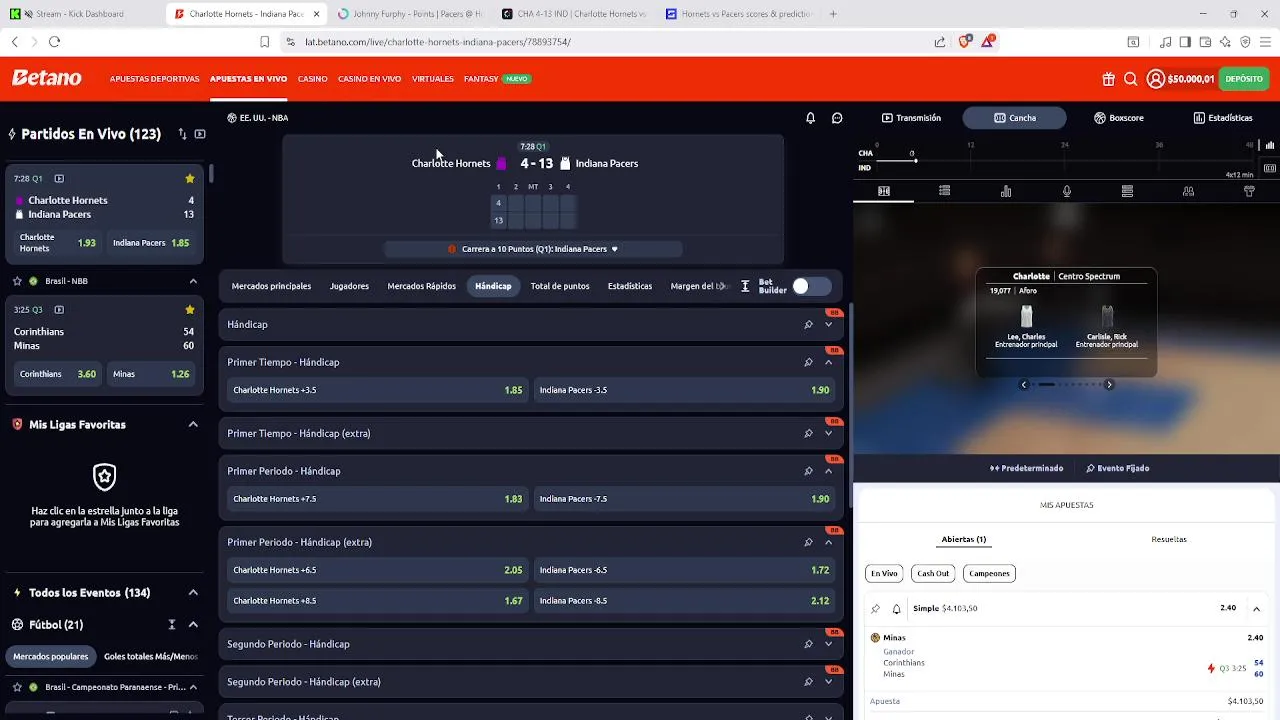The image size is (1280, 720).
Task: Expand Segundo Periodo - Hándicap section
Action: [x=828, y=644]
